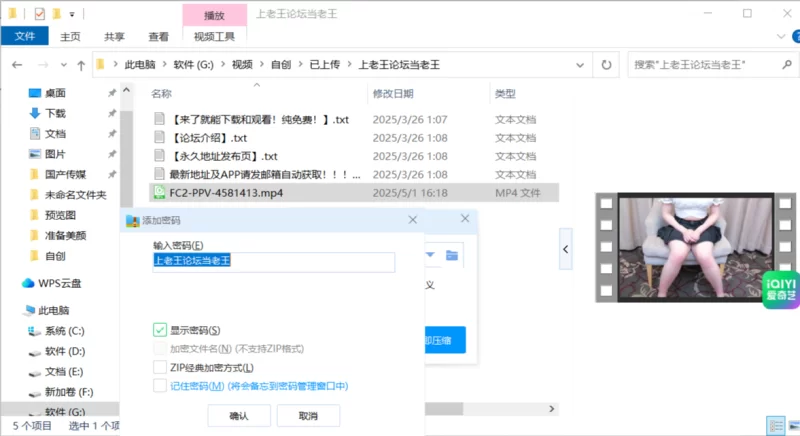Expand the ribbon with the chevron

pos(781,36)
